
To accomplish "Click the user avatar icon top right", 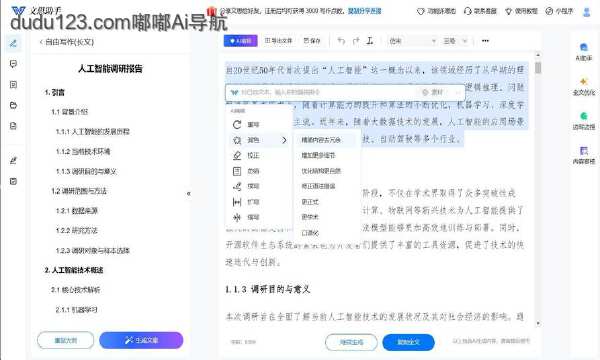I will 586,12.
